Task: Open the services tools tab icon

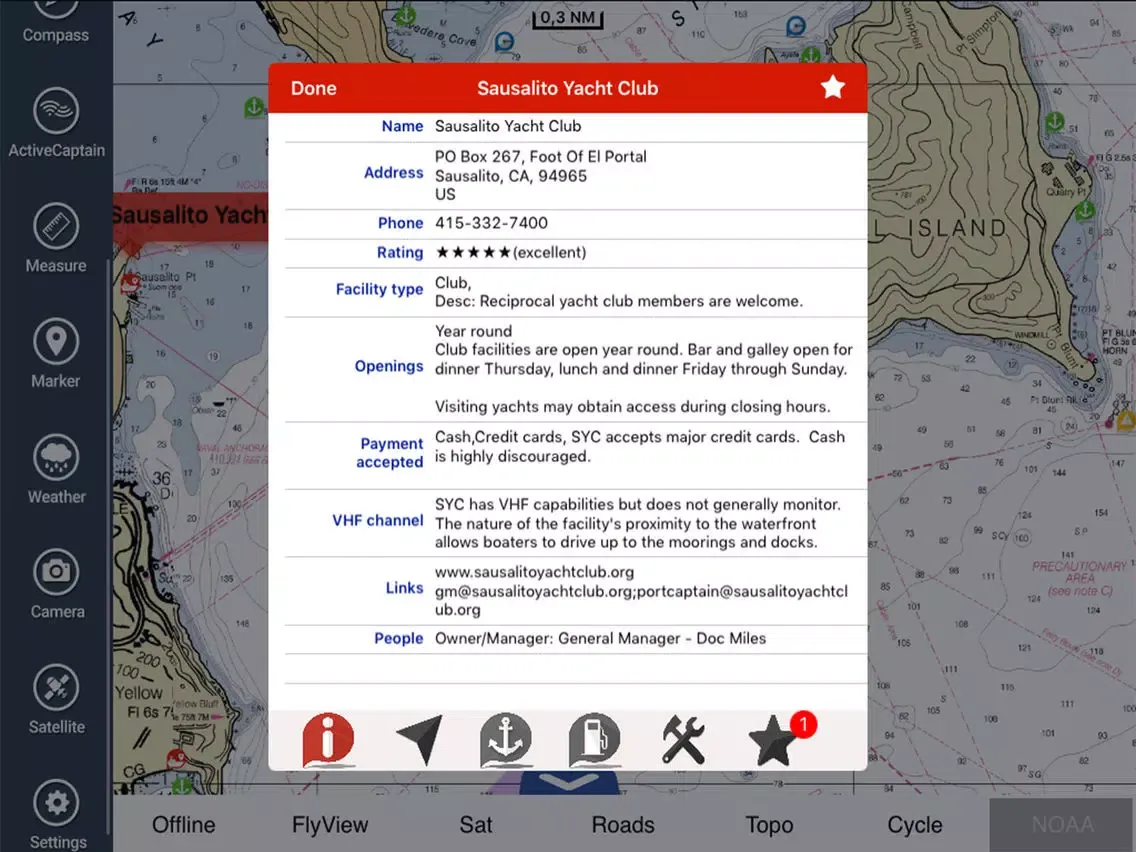Action: click(683, 740)
